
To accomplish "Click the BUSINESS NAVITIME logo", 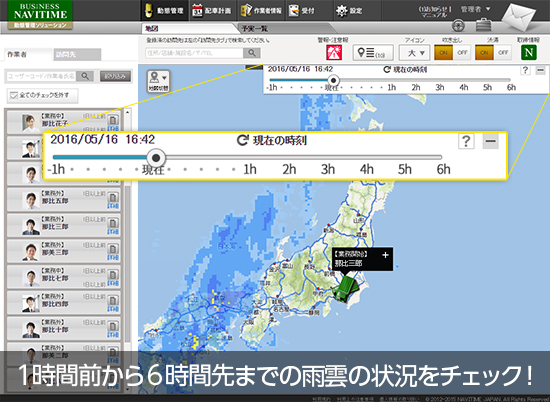I will (x=40, y=15).
